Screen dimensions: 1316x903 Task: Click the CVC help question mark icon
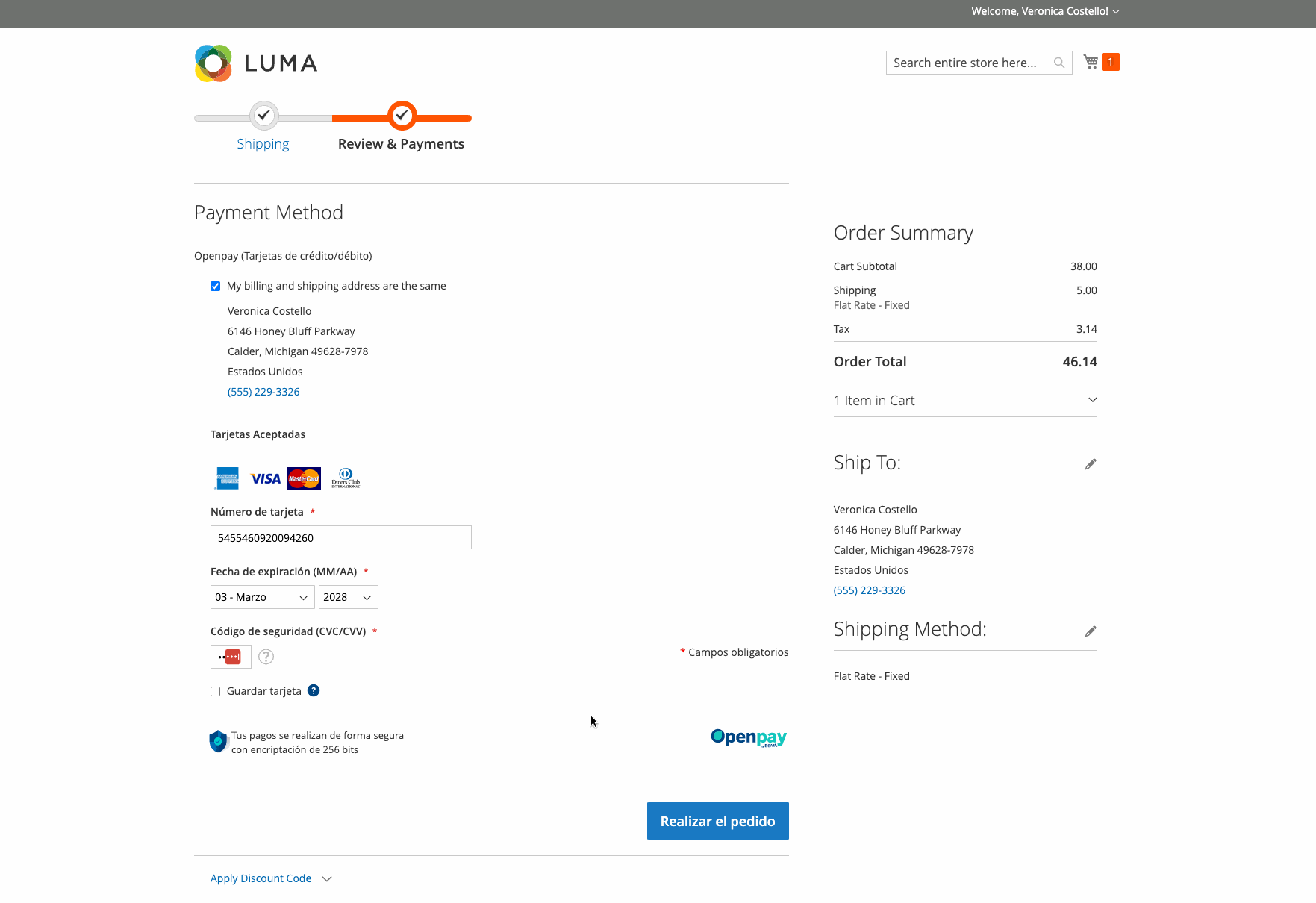[266, 657]
